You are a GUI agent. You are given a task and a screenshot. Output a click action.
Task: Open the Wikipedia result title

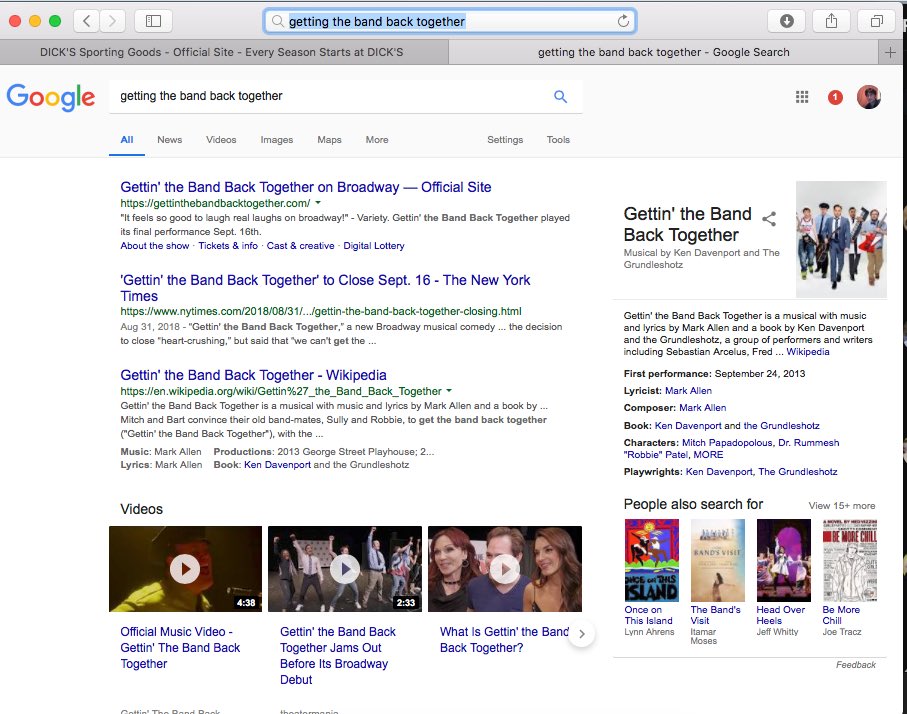point(253,376)
